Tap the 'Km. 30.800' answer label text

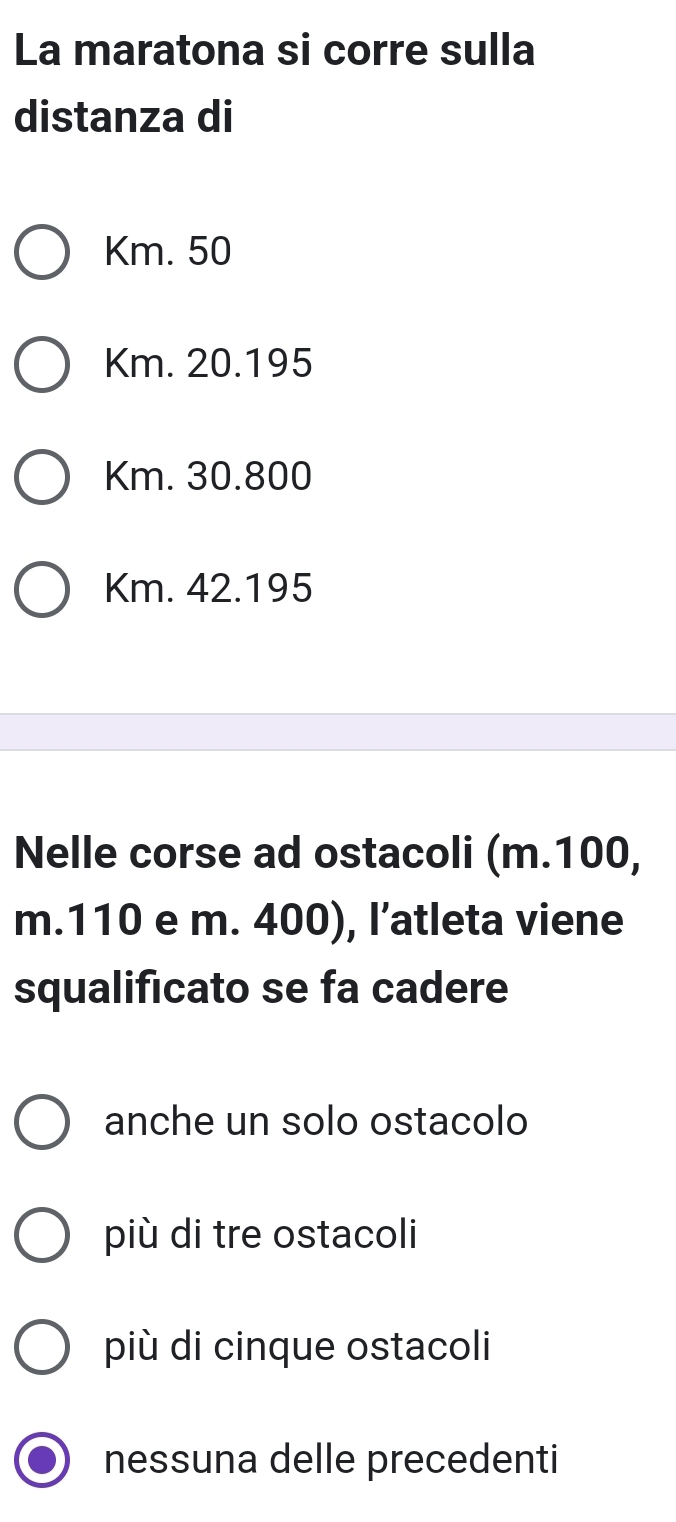click(208, 477)
